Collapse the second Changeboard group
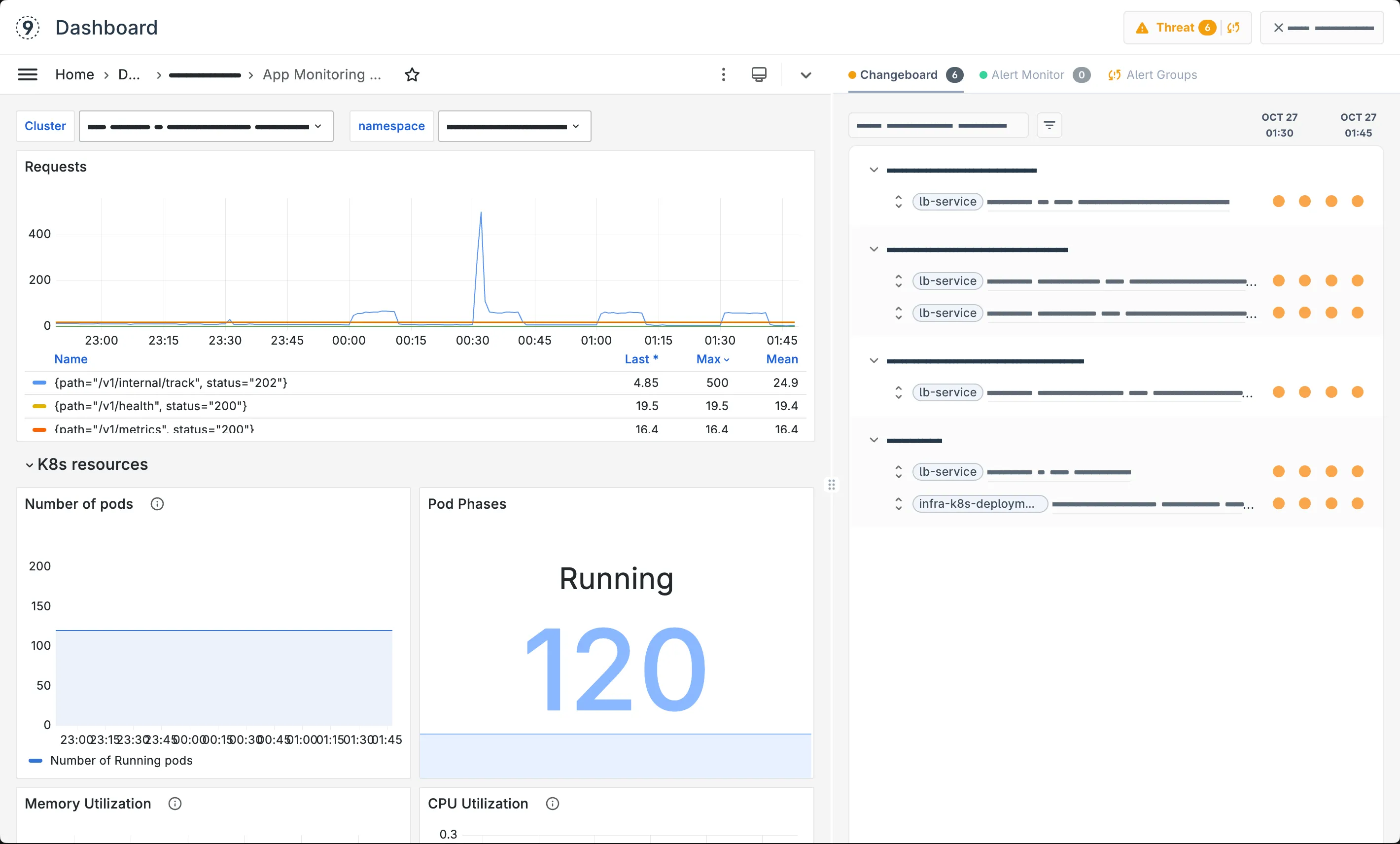The height and width of the screenshot is (844, 1400). click(x=874, y=249)
